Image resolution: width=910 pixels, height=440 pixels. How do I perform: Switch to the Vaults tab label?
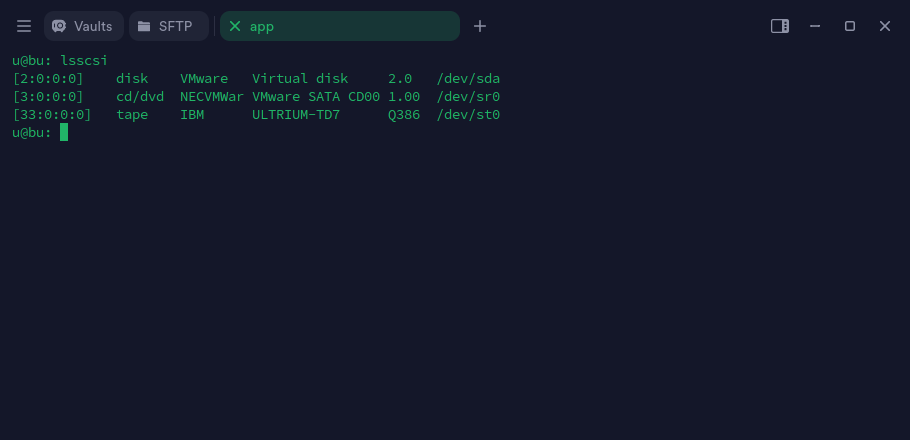tap(93, 26)
